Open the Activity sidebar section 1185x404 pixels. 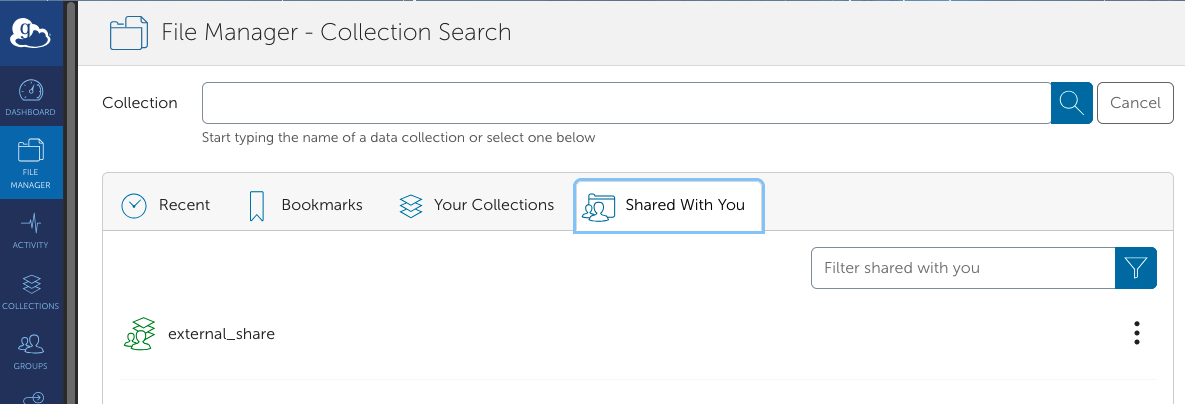pyautogui.click(x=31, y=230)
